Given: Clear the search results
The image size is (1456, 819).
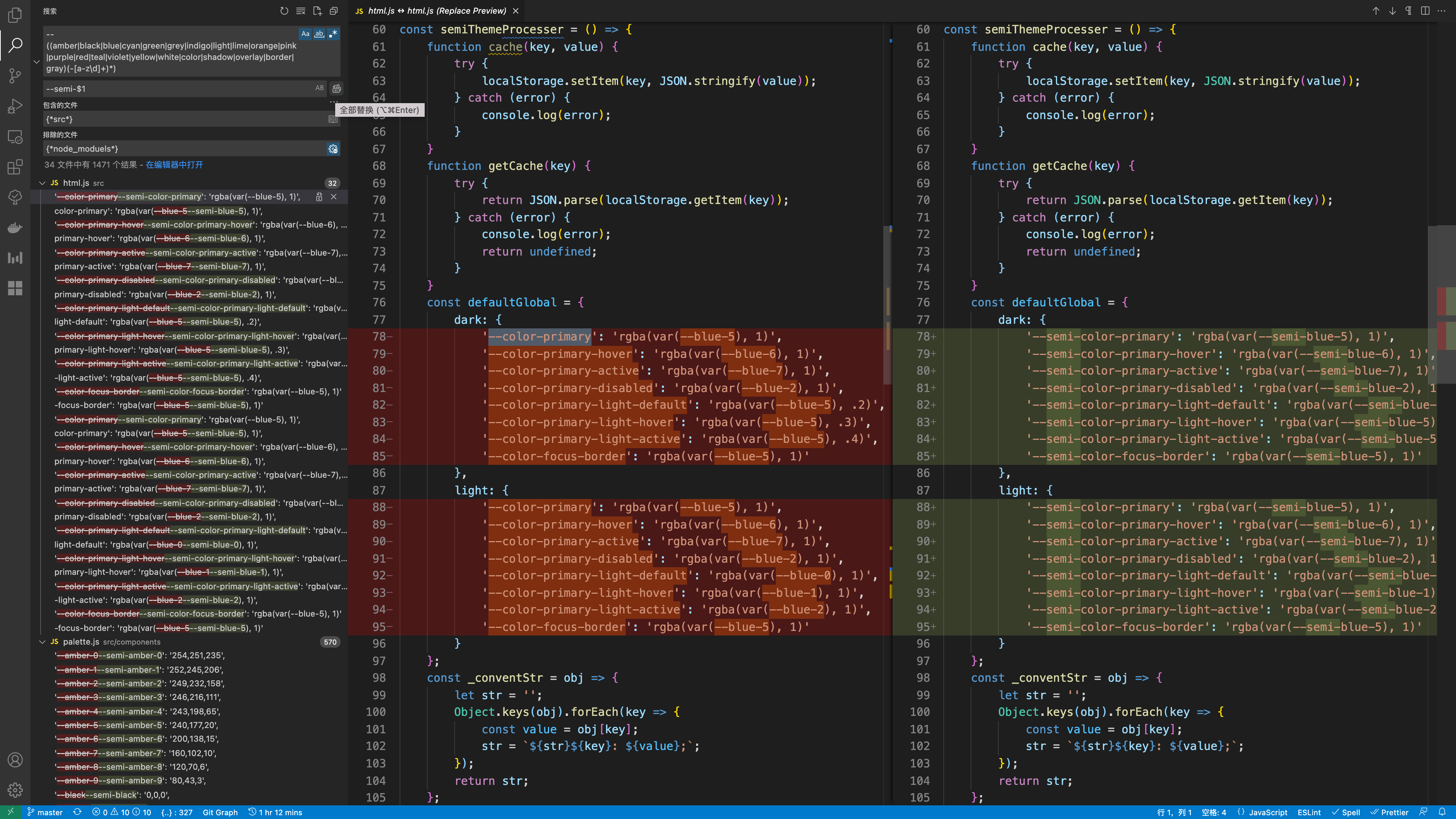Looking at the screenshot, I should click(301, 11).
